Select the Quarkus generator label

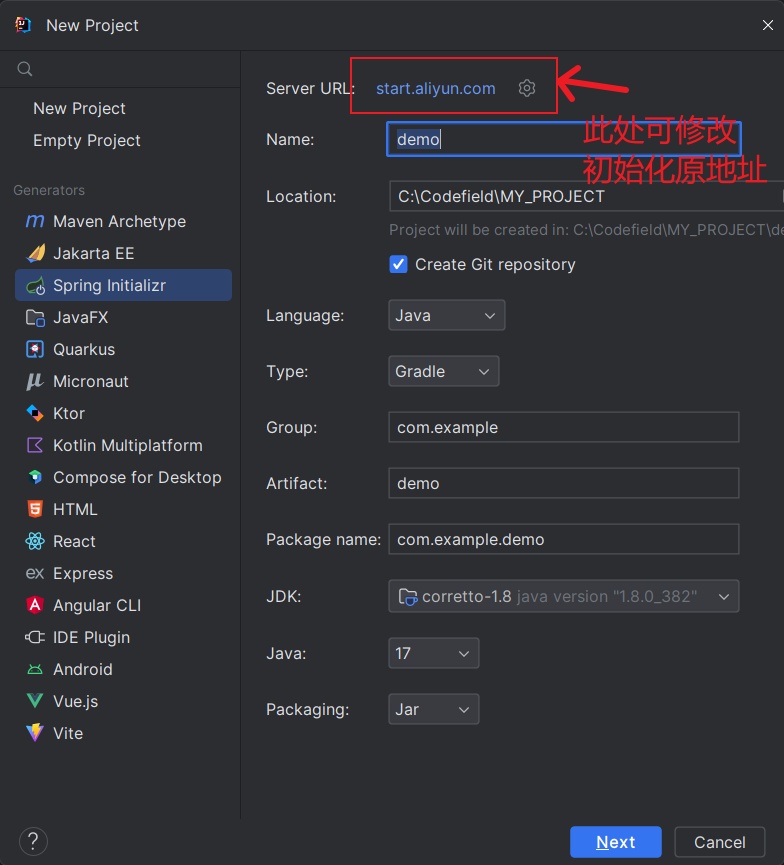pos(84,349)
